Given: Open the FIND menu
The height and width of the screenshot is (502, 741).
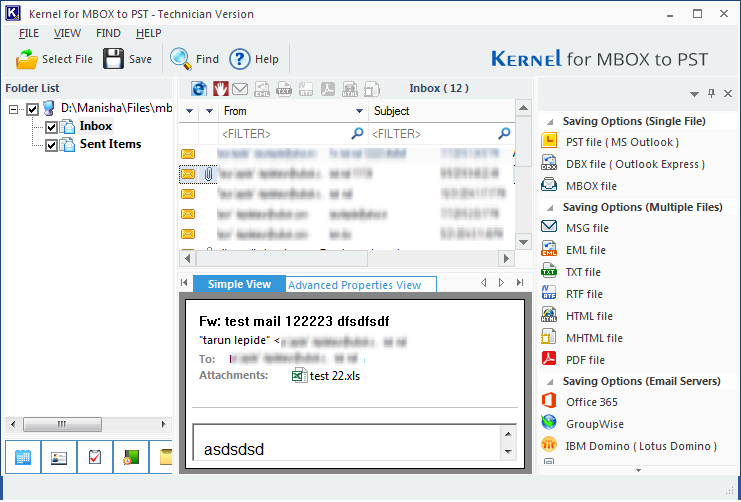Looking at the screenshot, I should (108, 34).
